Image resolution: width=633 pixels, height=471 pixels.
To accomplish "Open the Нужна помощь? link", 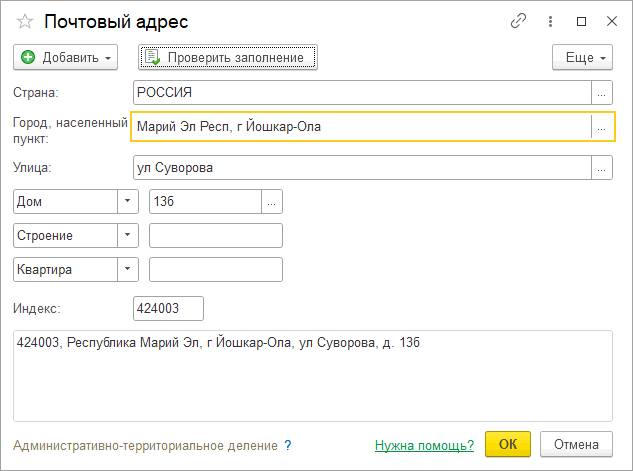I will tap(424, 445).
